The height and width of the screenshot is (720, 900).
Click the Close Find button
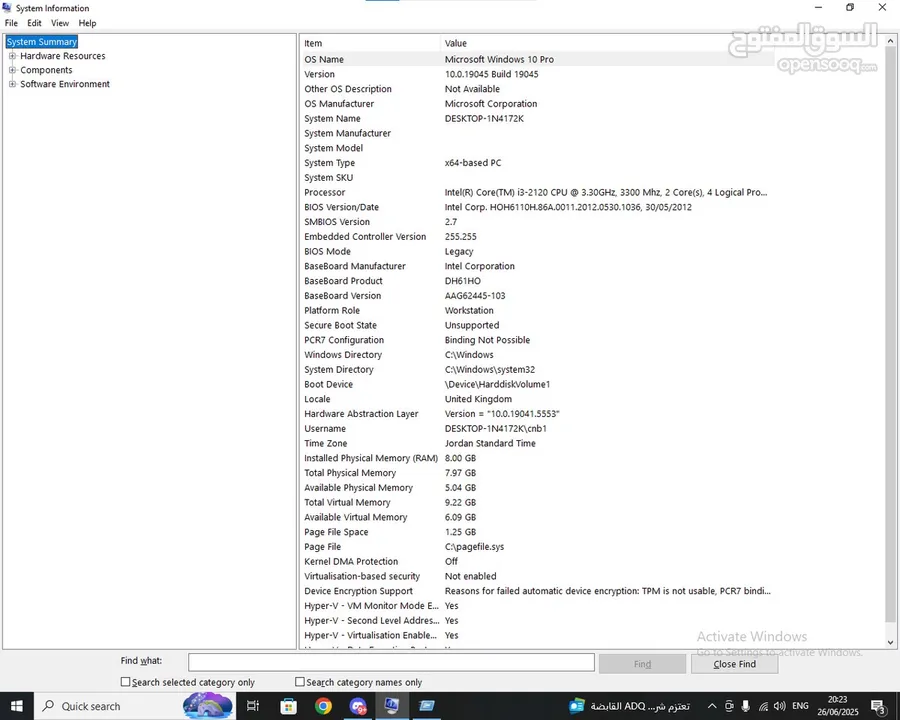(x=735, y=664)
